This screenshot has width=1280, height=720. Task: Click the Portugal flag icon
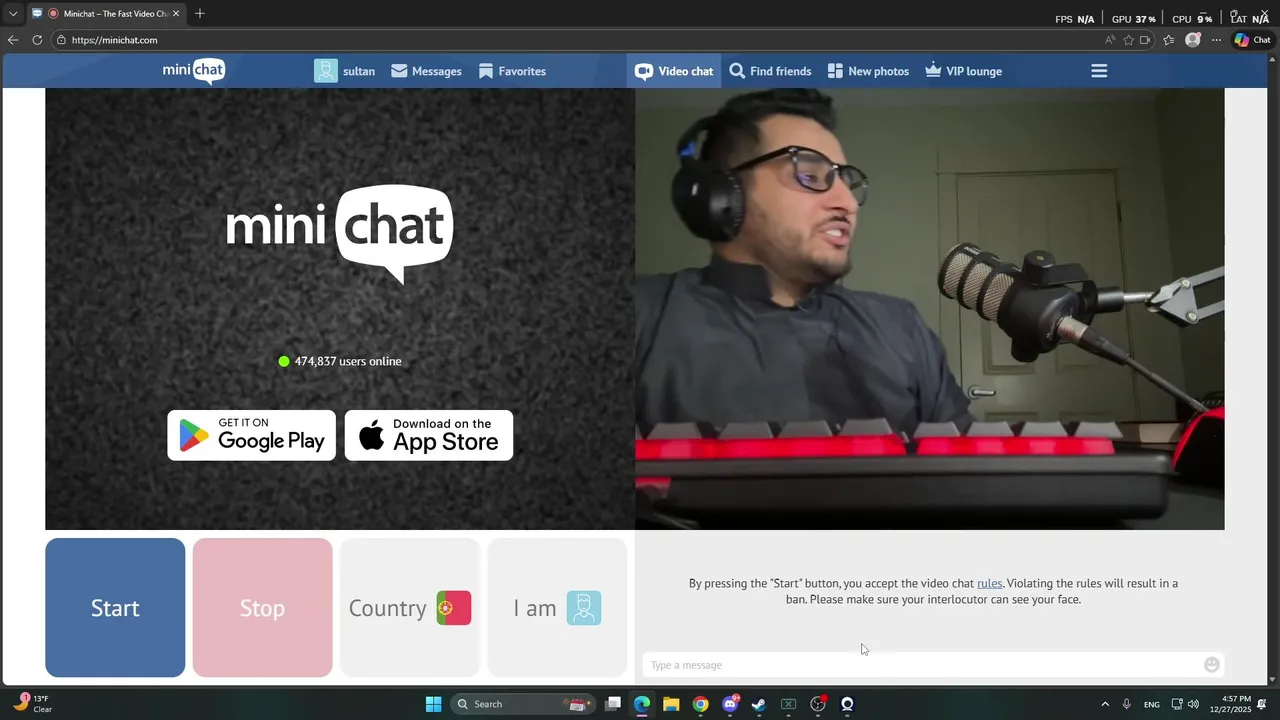(453, 608)
